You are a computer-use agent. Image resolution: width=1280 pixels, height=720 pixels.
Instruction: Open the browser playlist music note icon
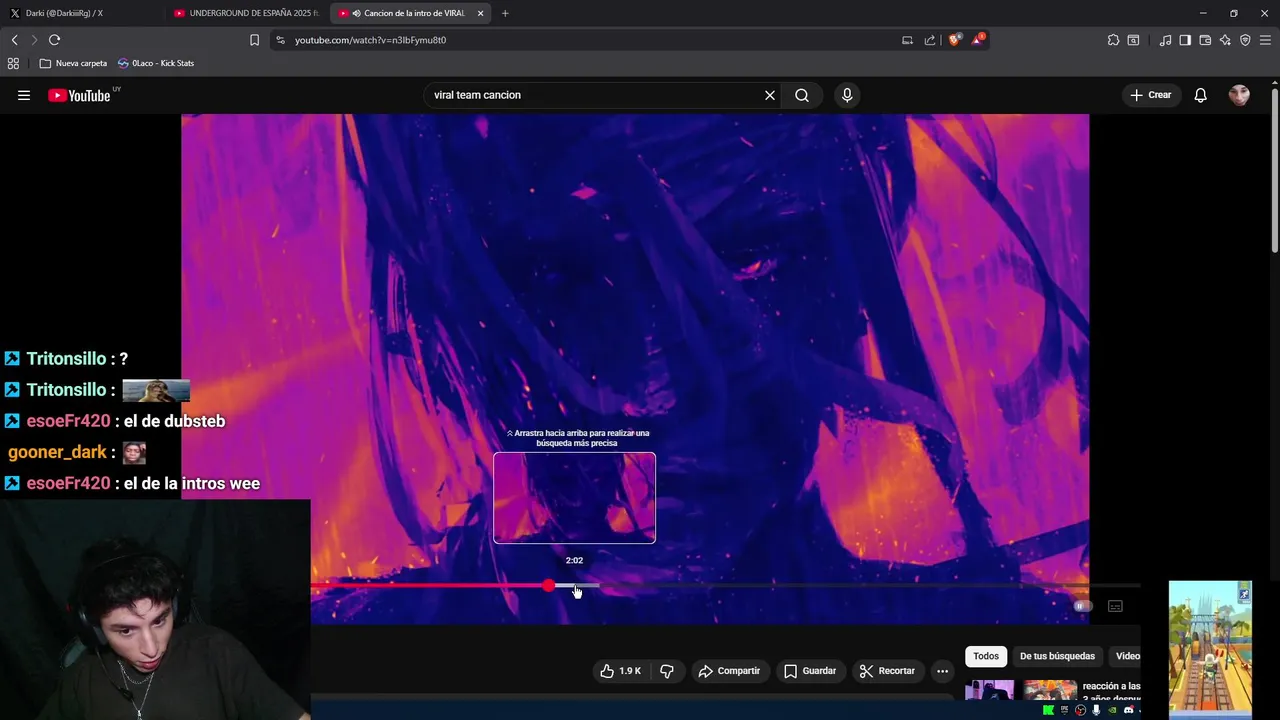point(1165,40)
